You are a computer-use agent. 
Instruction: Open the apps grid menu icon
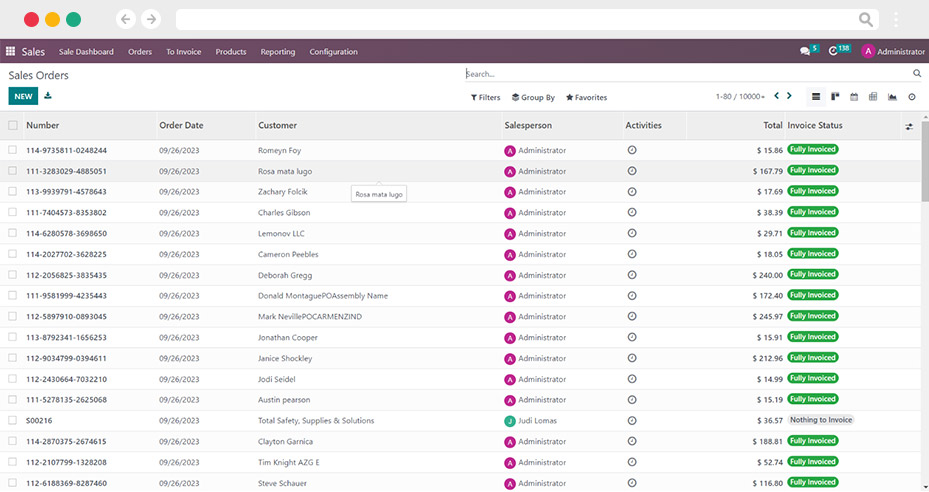(x=11, y=51)
